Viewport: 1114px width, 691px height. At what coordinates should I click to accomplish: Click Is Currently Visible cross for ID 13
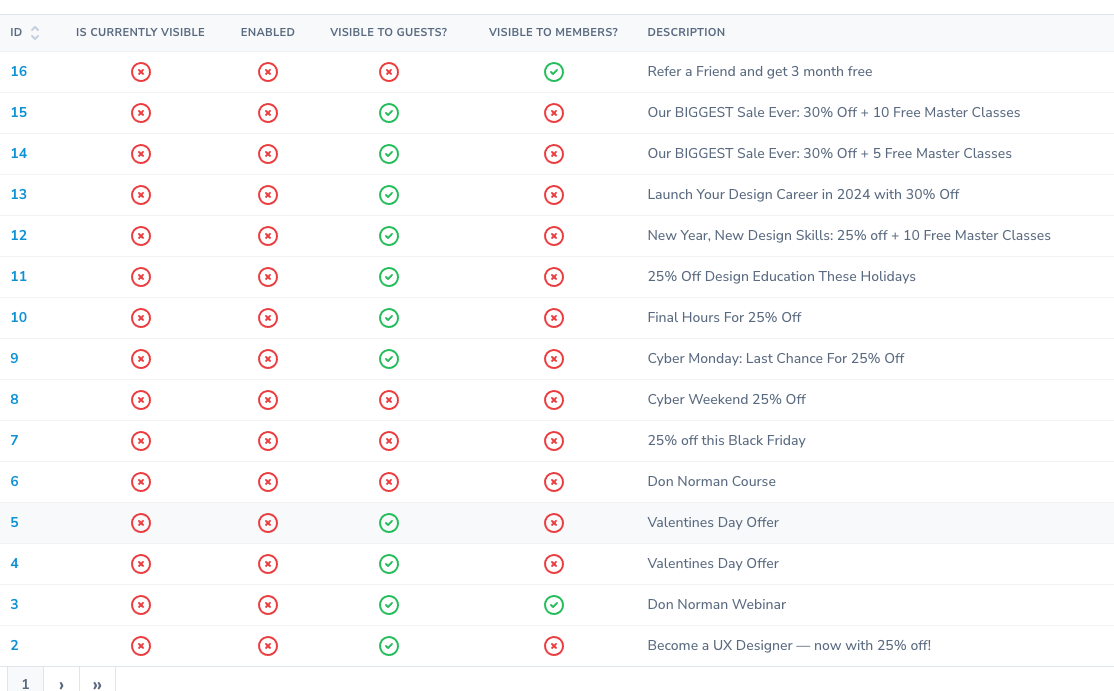(141, 195)
